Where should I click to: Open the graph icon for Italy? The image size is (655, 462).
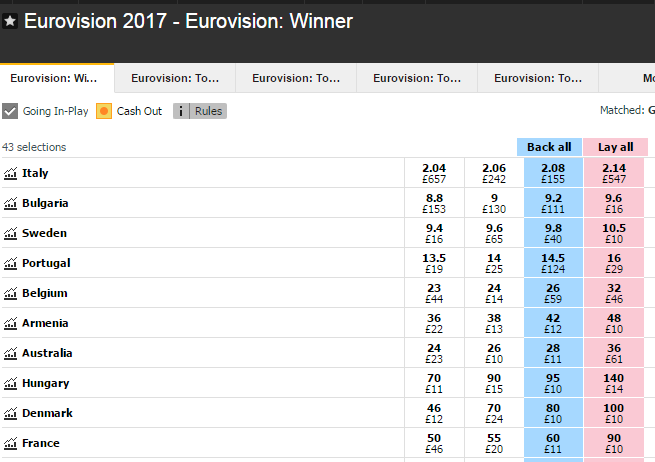[11, 173]
